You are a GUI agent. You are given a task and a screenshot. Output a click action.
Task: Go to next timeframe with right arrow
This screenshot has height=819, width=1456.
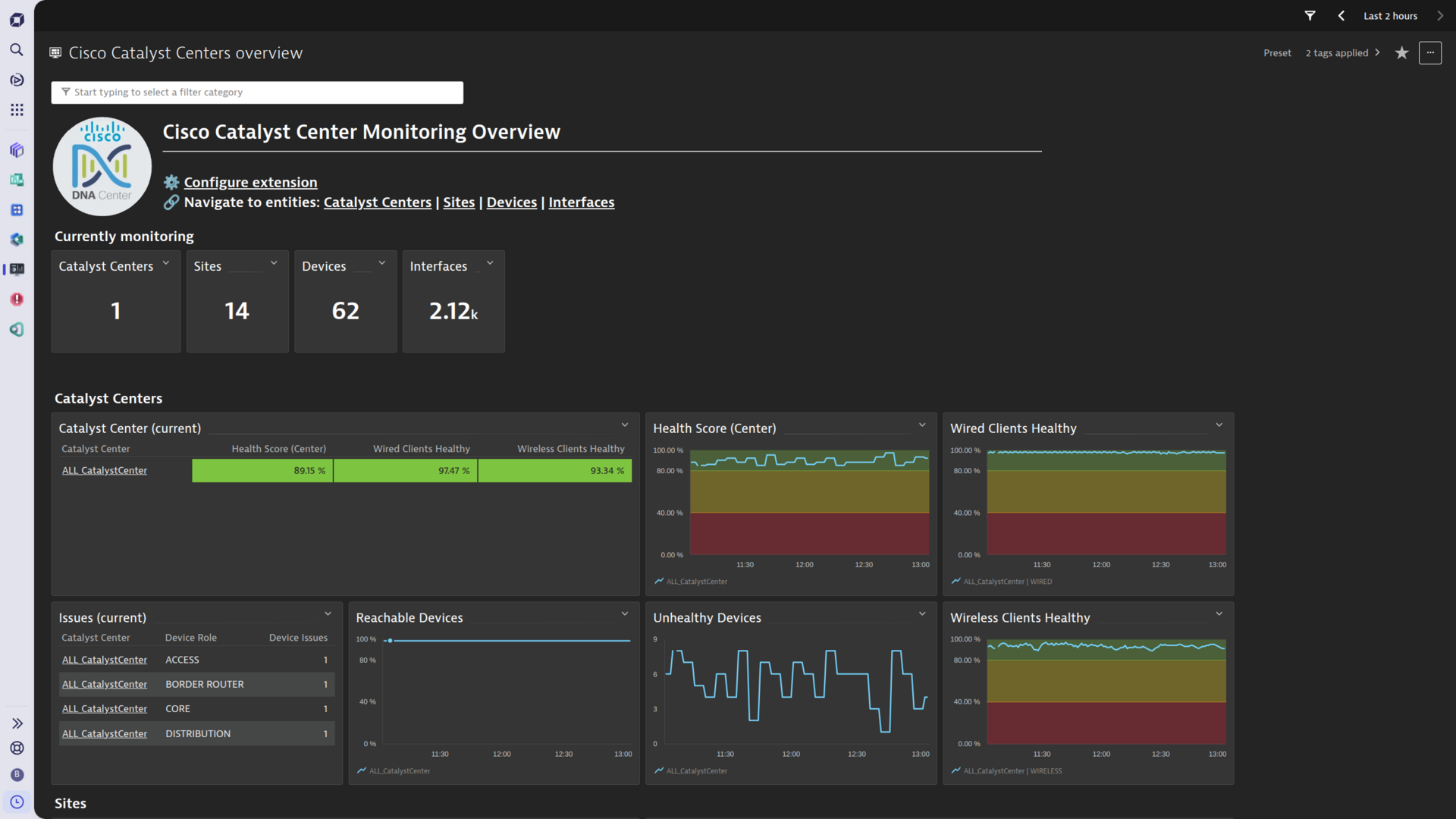click(1440, 16)
